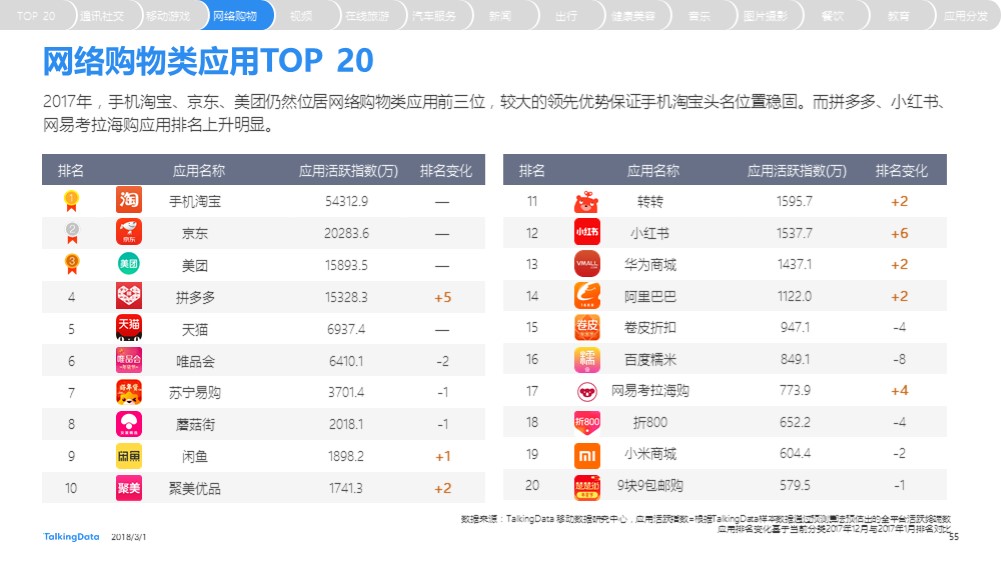Switch to the 在线旅游 tab
This screenshot has height=563, width=1001.
click(x=368, y=16)
